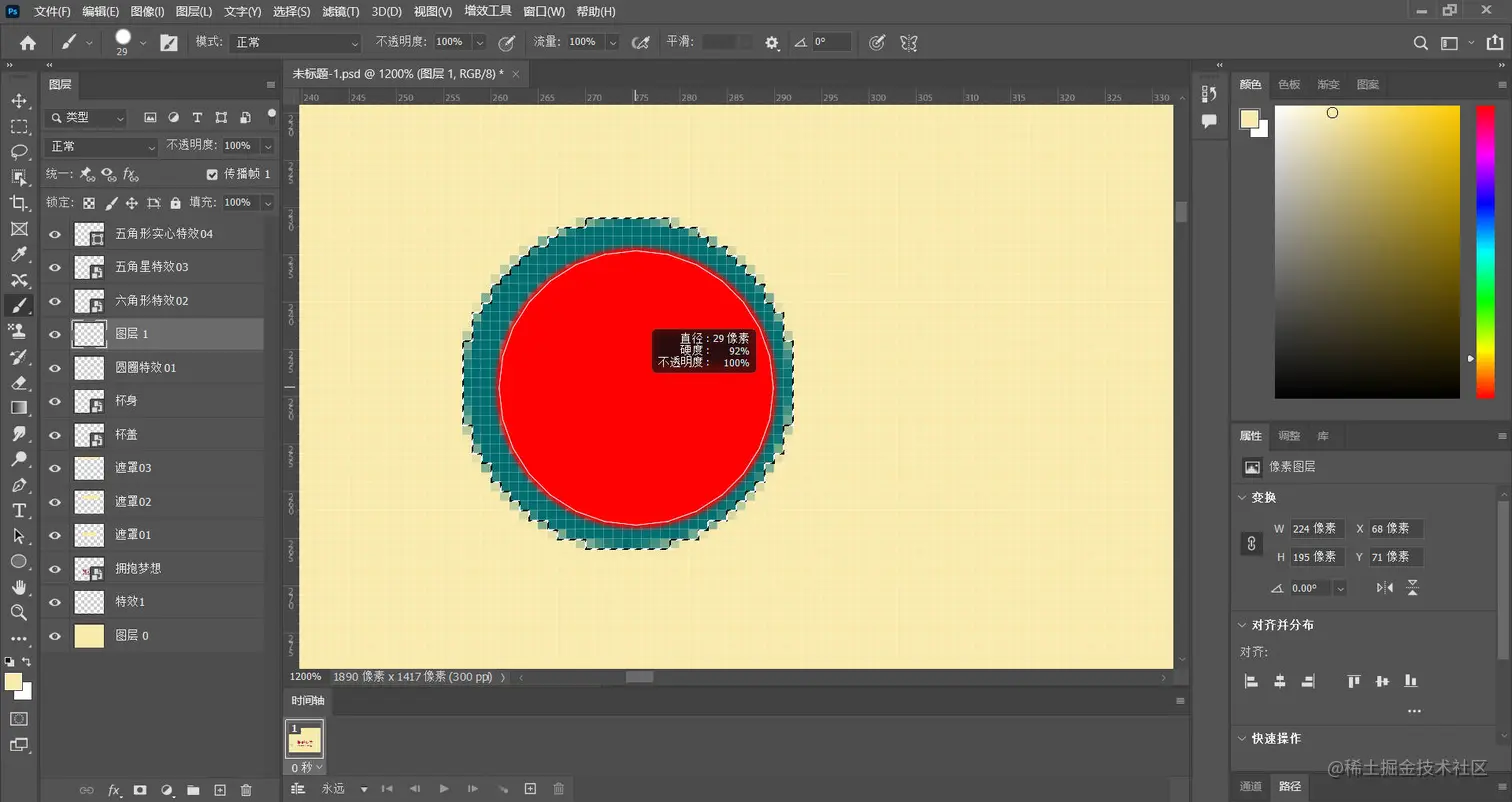Open the 正常 blend mode dropdown
The width and height of the screenshot is (1512, 802).
coord(100,145)
